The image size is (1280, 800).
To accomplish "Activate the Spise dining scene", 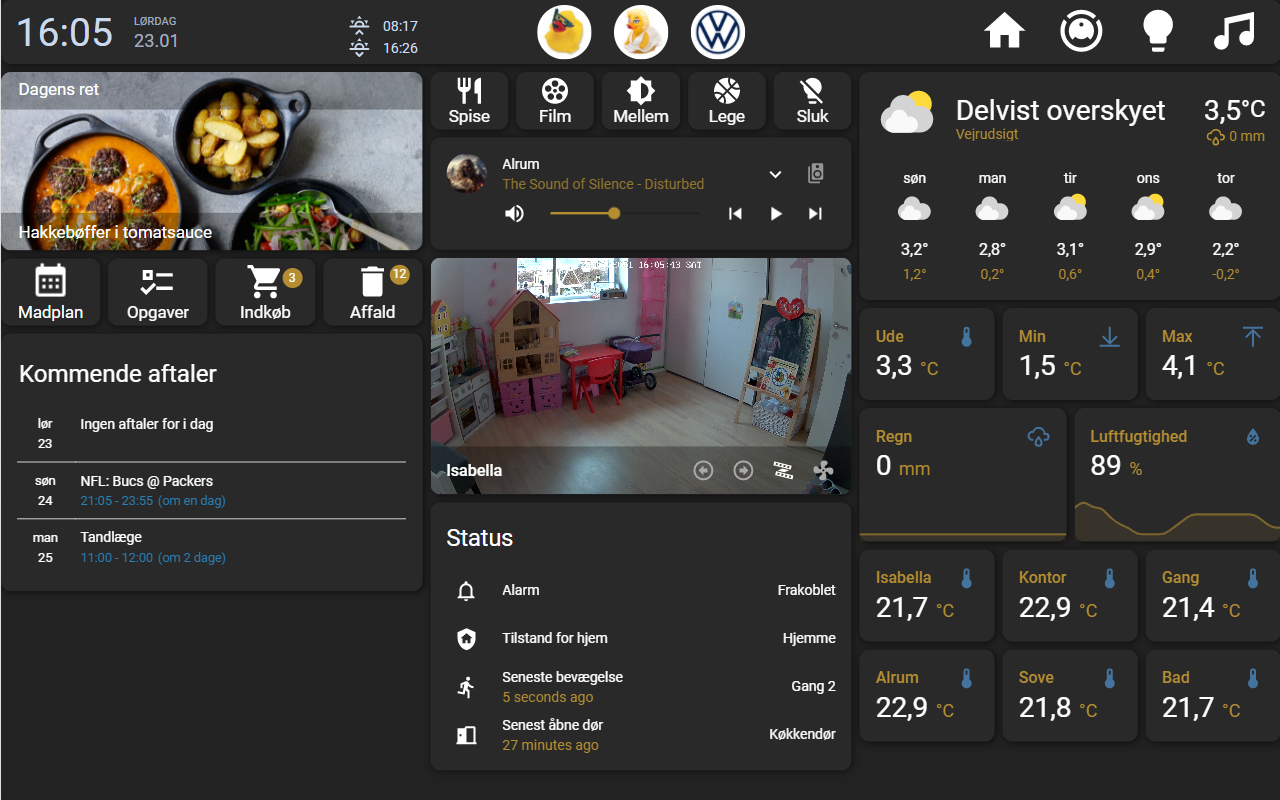I will point(469,101).
